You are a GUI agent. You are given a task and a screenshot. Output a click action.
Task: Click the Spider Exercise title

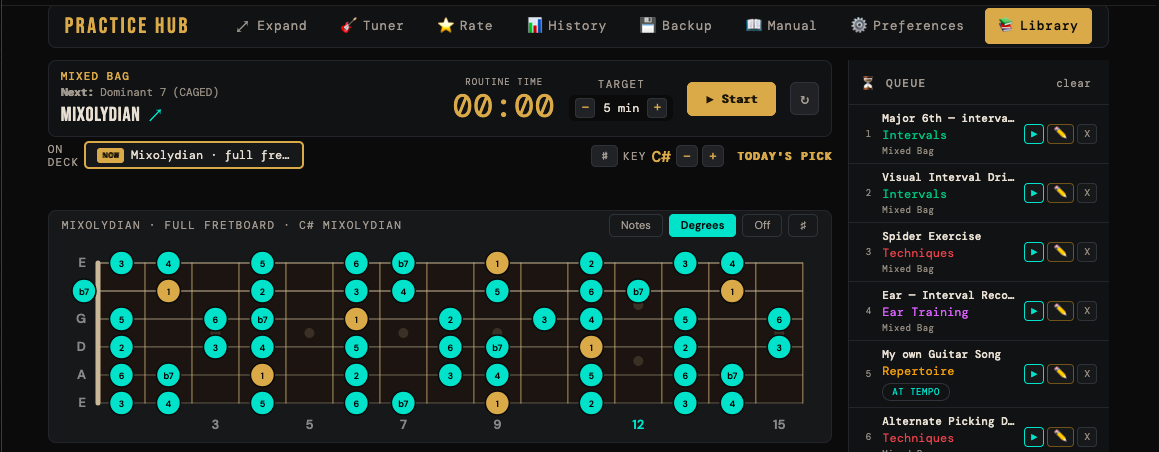(x=931, y=236)
